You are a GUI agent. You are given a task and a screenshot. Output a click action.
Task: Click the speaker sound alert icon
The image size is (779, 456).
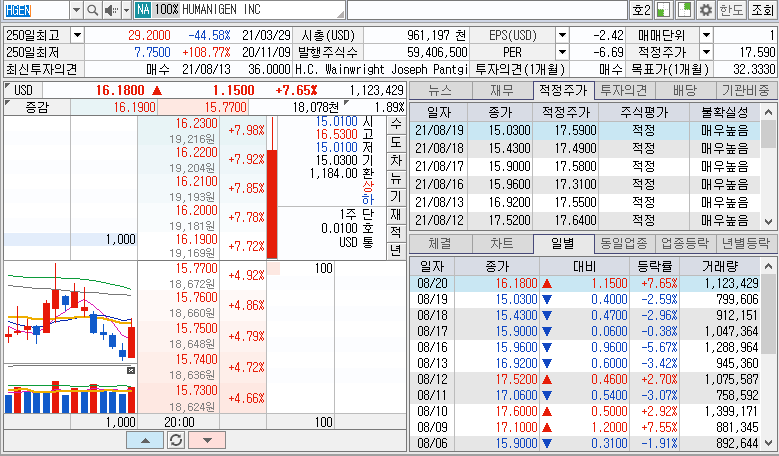point(111,10)
